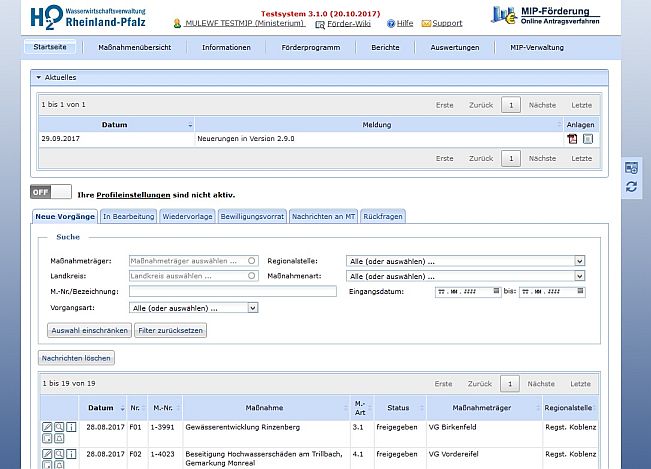Sort the lower table by Status column
Screen dimensions: 651x469
(x=422, y=408)
